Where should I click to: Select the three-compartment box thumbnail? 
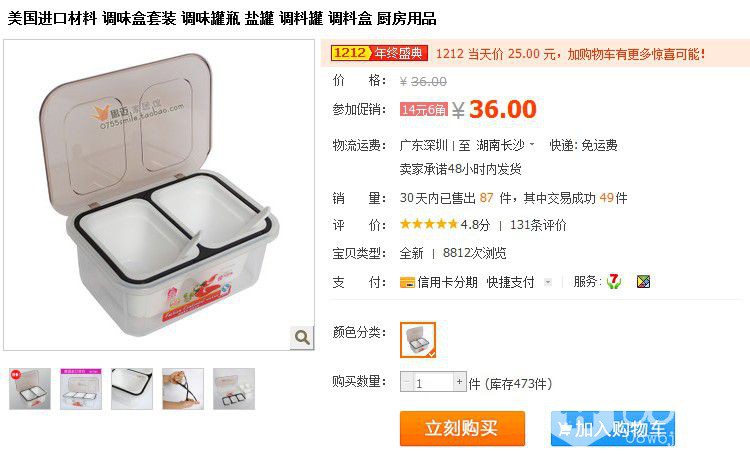coord(81,388)
